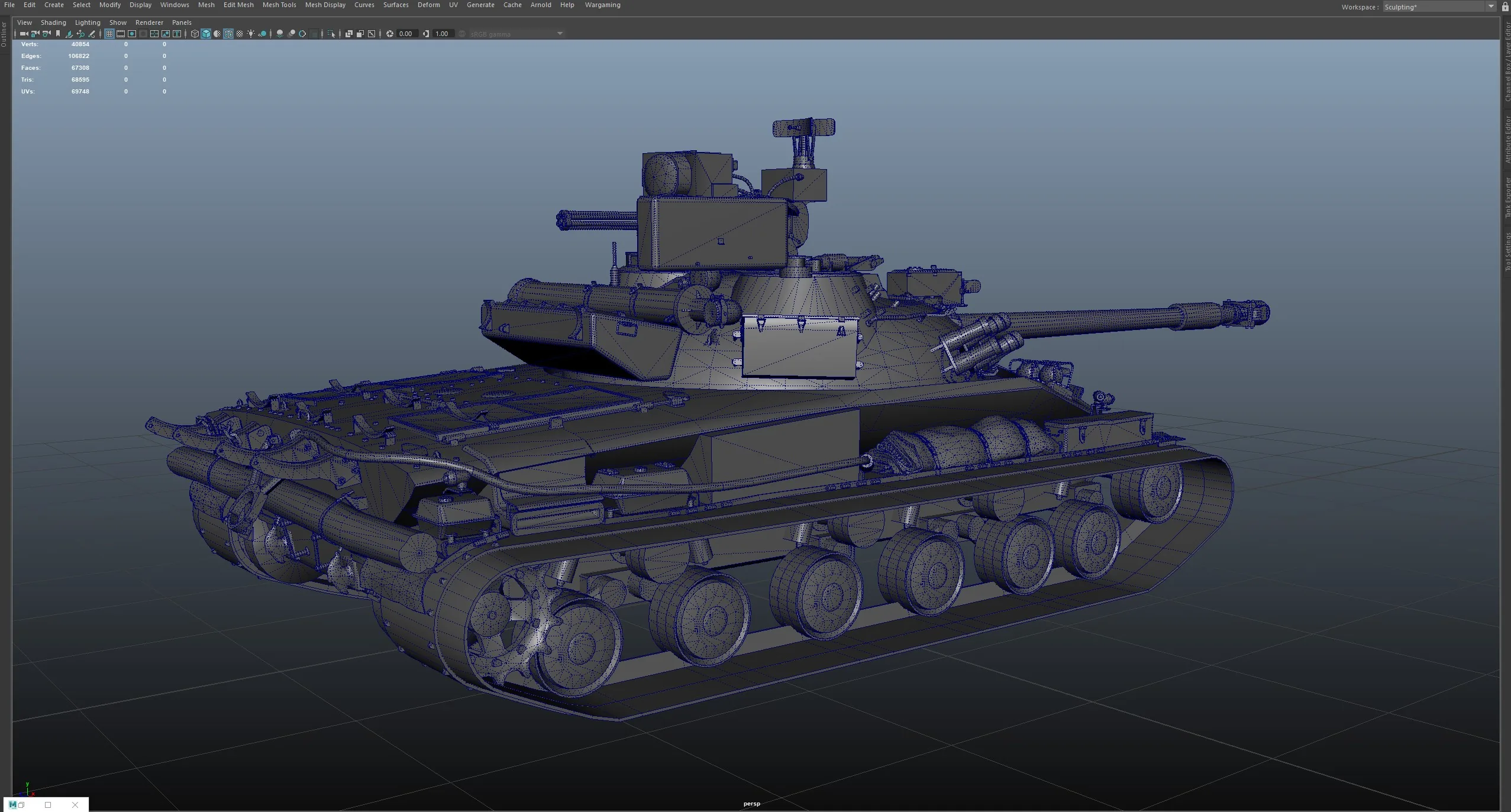Open the Arnold menu
This screenshot has height=812, width=1511.
[x=541, y=5]
